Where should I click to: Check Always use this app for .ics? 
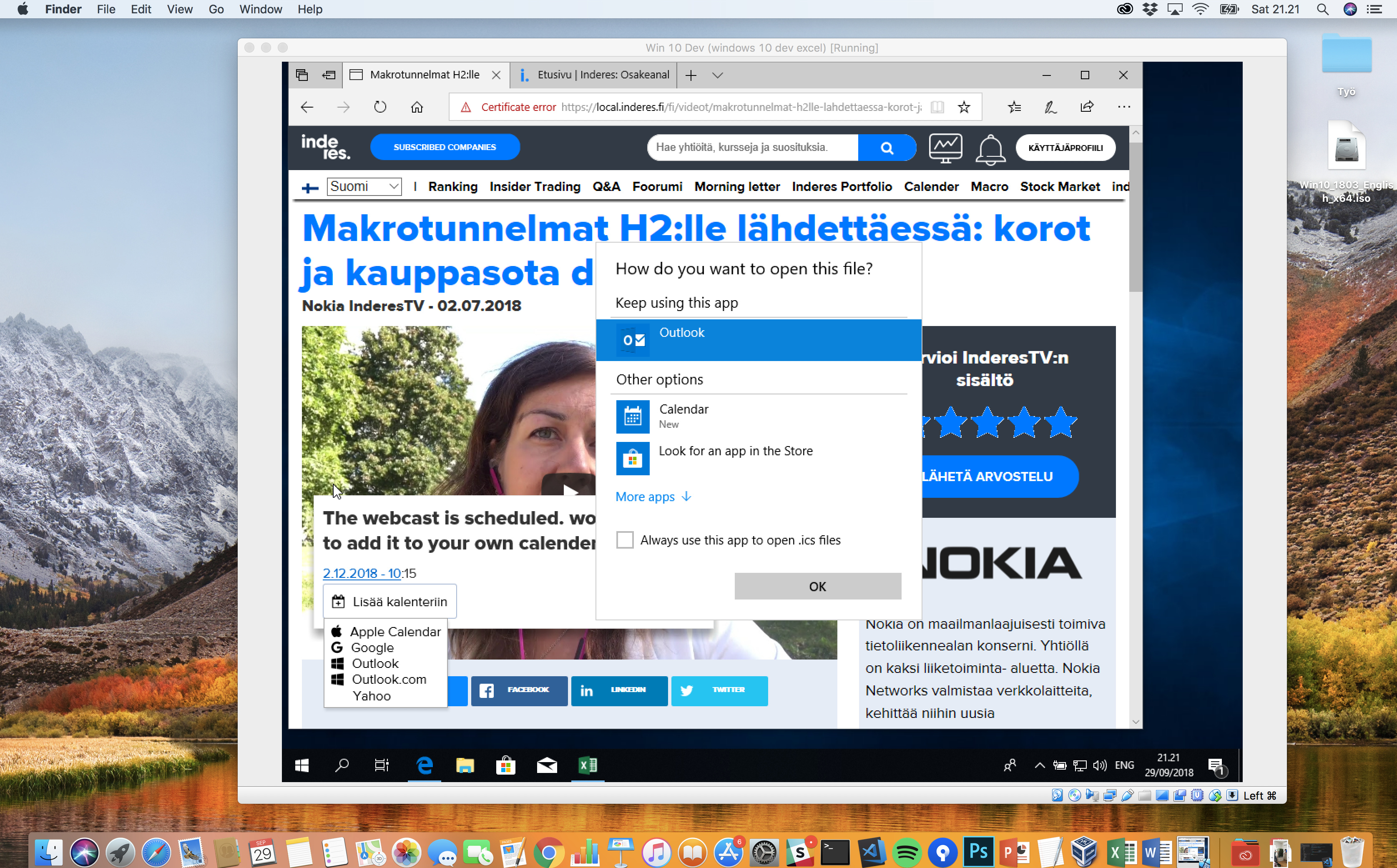click(x=625, y=539)
